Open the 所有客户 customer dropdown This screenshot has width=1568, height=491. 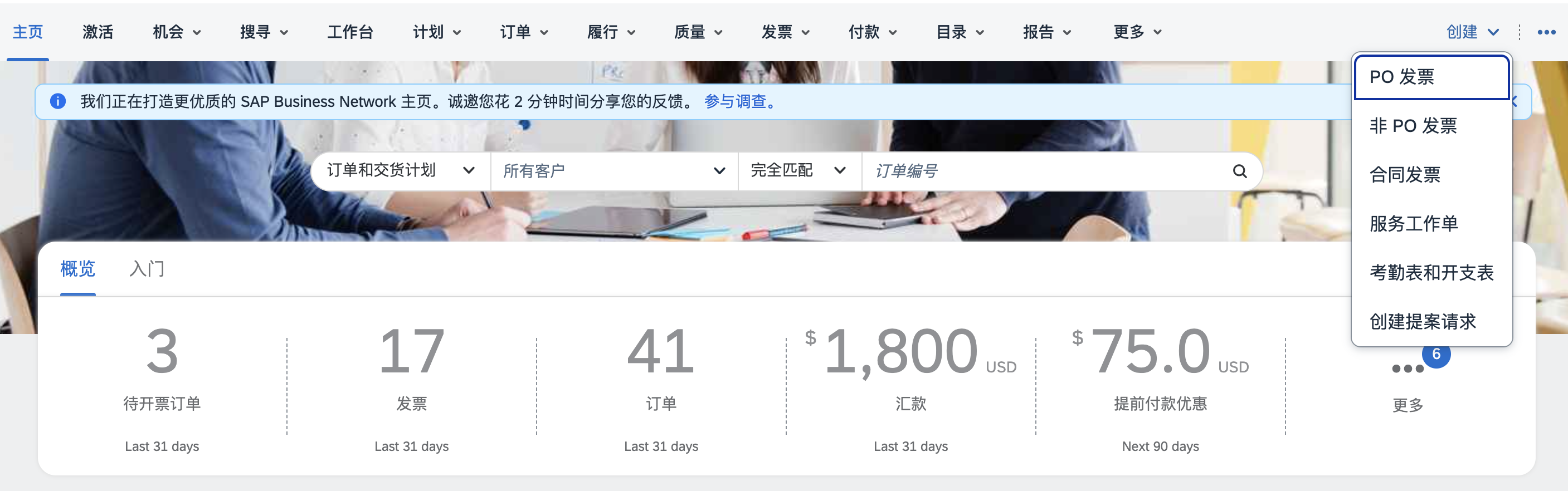pos(613,171)
